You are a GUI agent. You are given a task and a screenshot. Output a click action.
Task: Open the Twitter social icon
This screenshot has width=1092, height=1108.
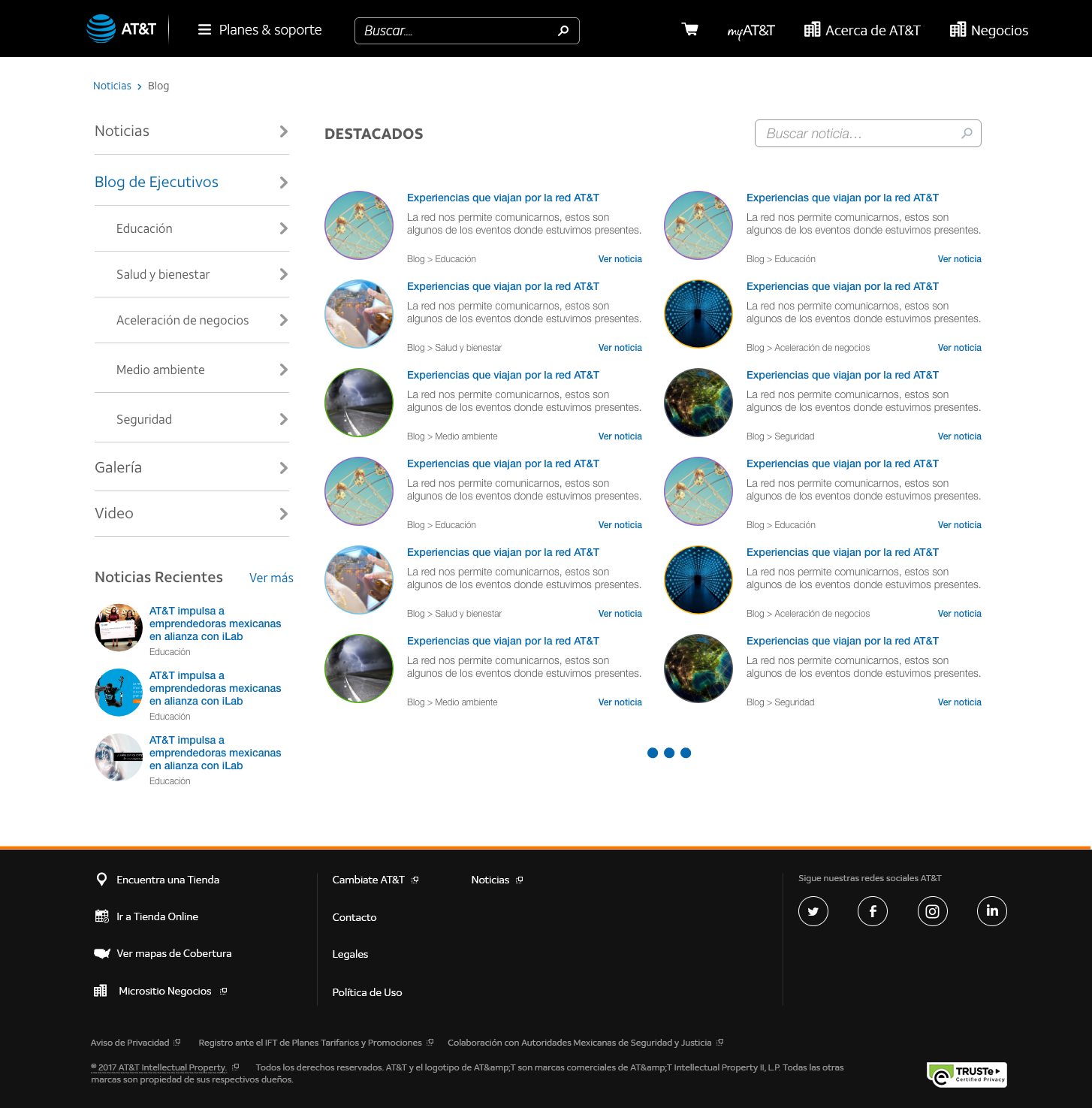[x=813, y=911]
